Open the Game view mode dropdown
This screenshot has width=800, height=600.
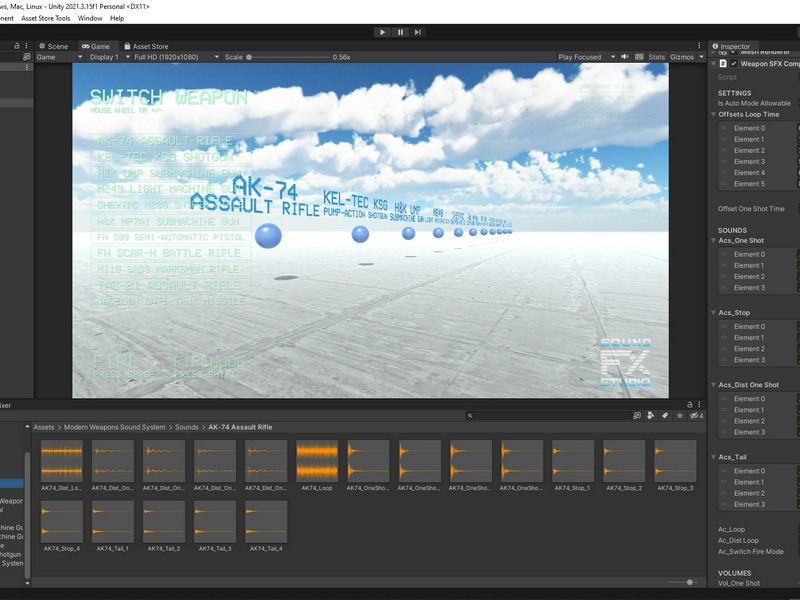pyautogui.click(x=59, y=57)
